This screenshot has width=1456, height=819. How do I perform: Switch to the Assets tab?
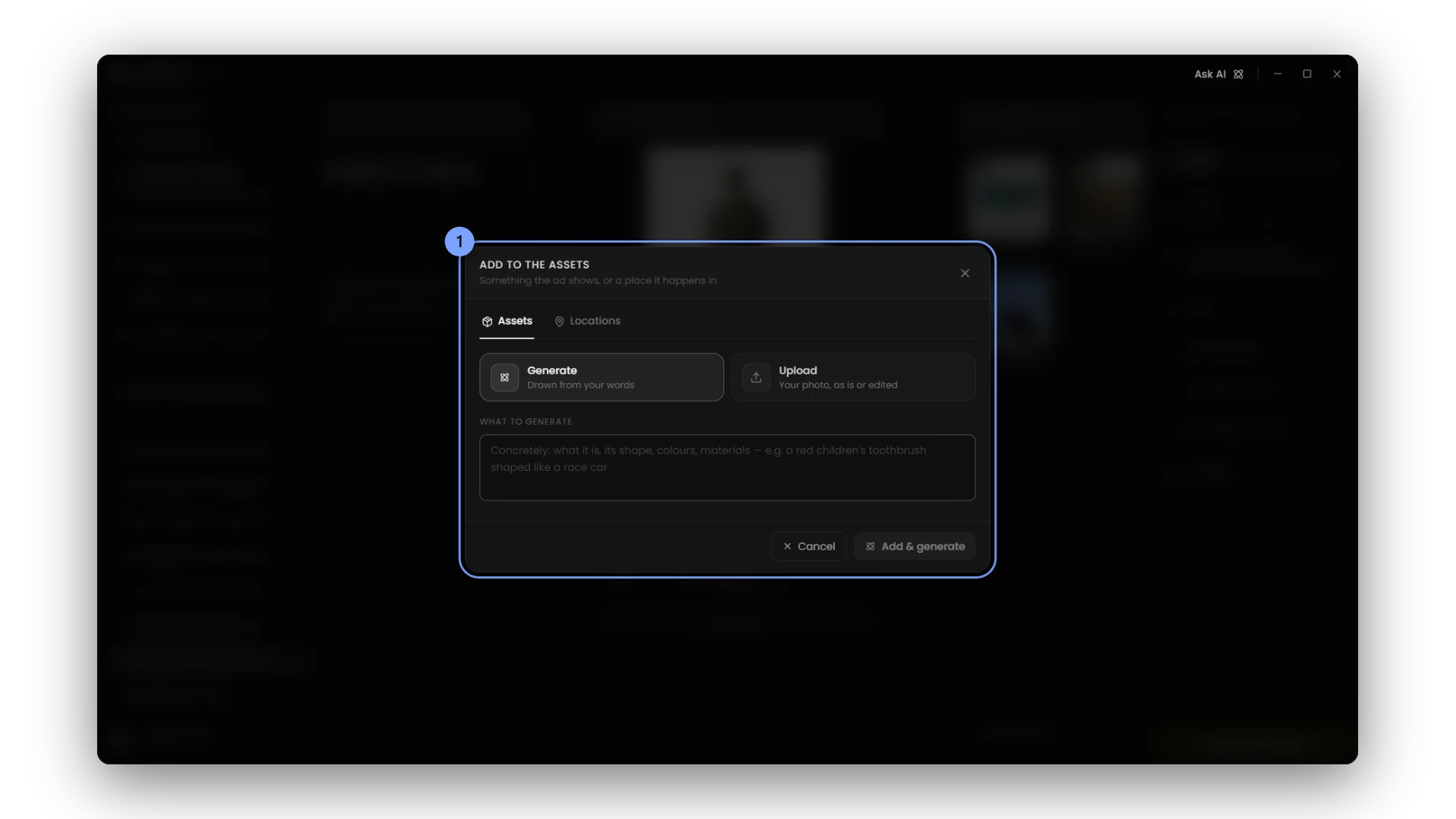507,322
